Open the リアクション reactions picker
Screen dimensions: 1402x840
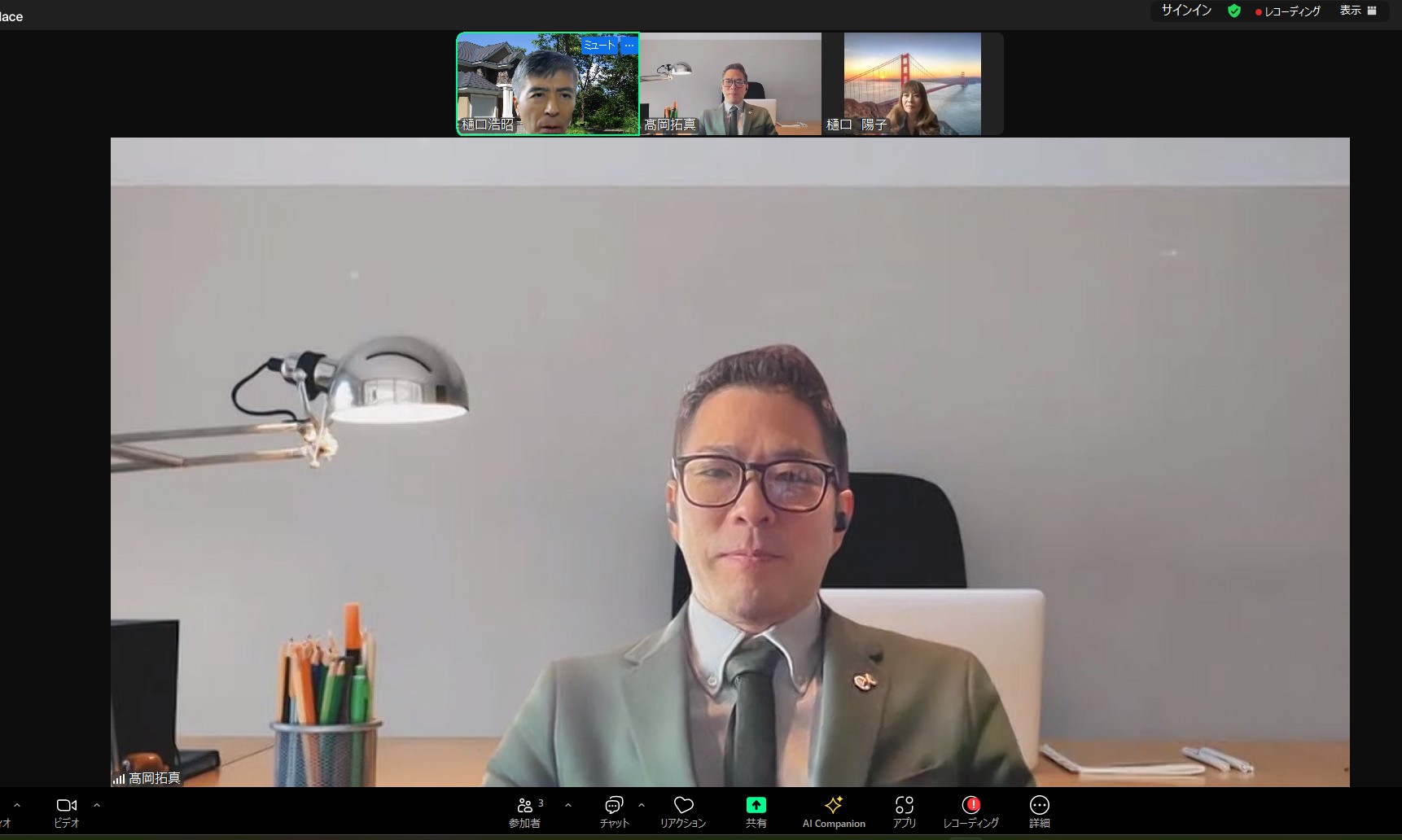tap(683, 812)
